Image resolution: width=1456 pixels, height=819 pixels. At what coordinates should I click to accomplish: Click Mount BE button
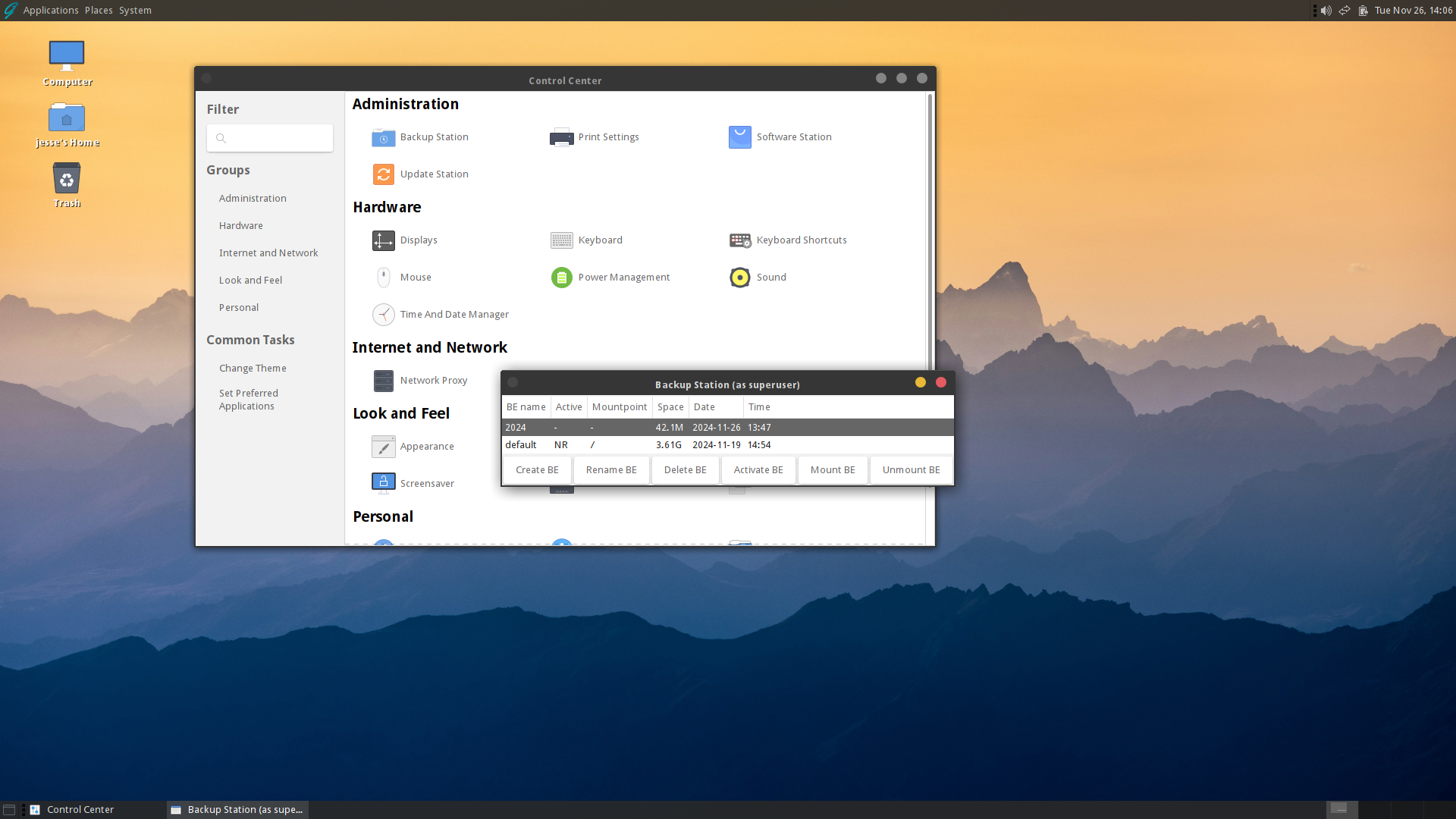click(x=833, y=470)
